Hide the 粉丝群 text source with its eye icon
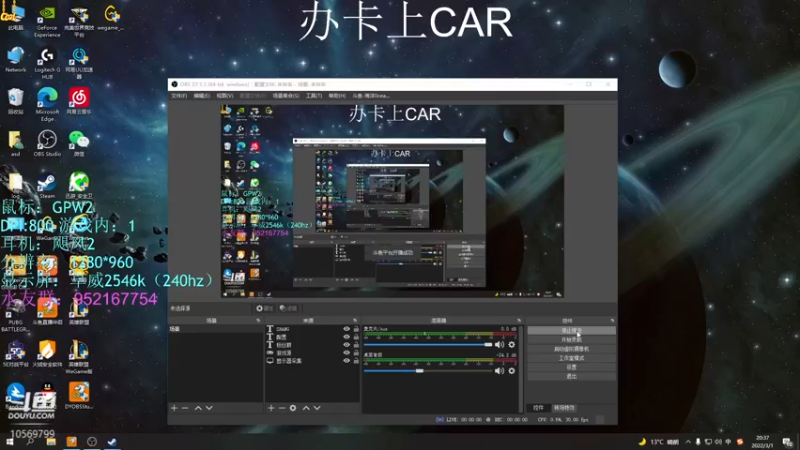Screen dimensions: 800x450 [x=346, y=345]
